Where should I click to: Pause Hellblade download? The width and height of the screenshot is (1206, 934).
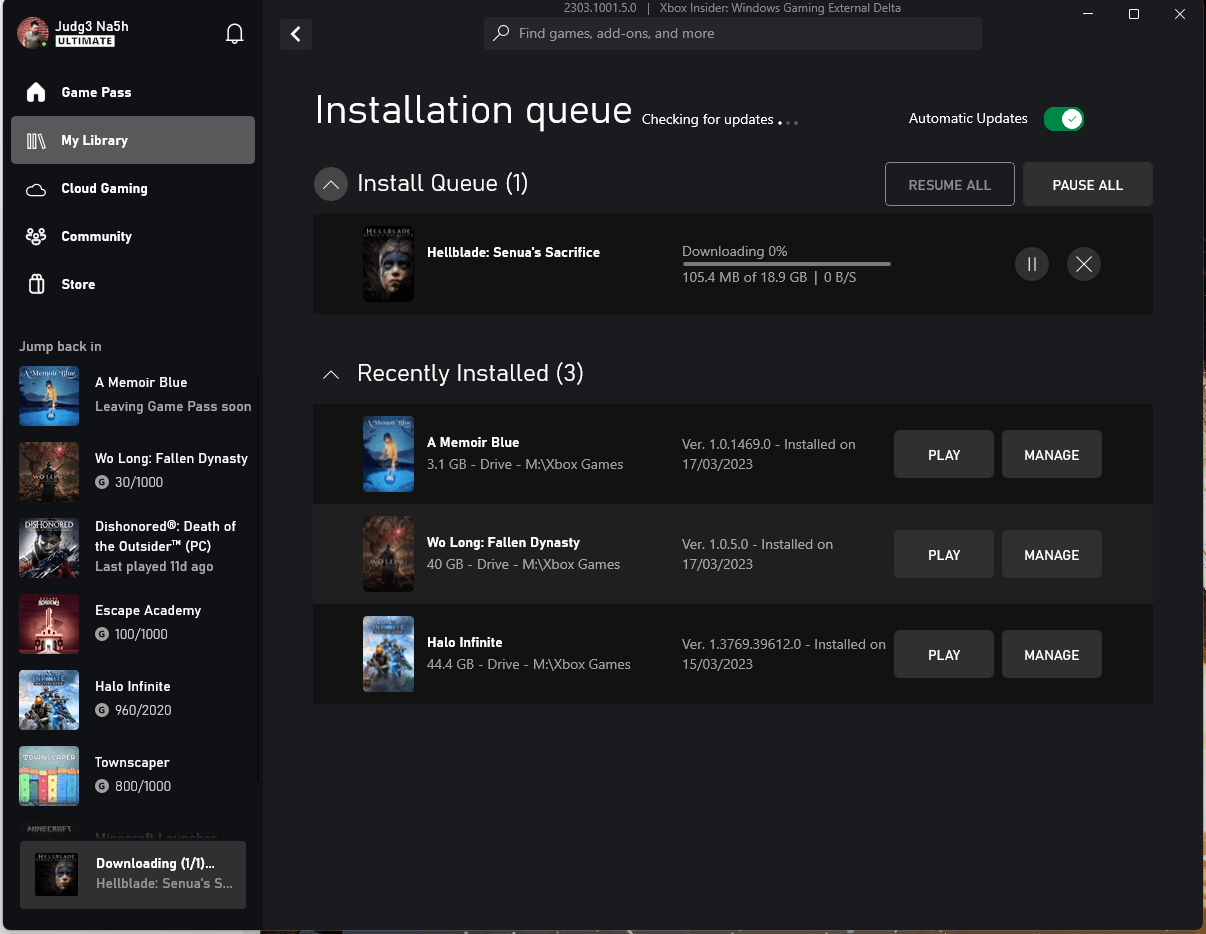tap(1031, 264)
